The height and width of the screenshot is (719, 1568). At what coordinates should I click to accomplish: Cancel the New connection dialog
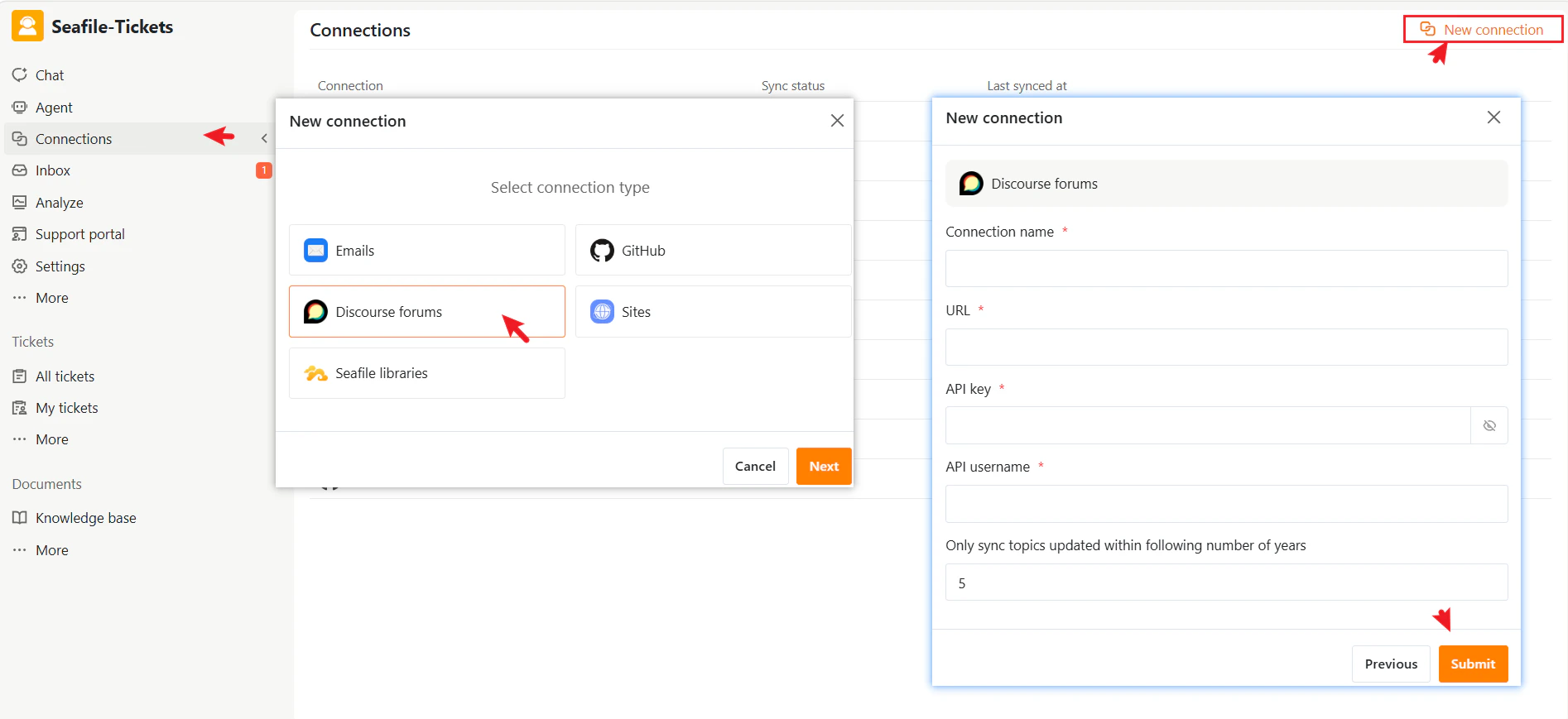click(755, 467)
